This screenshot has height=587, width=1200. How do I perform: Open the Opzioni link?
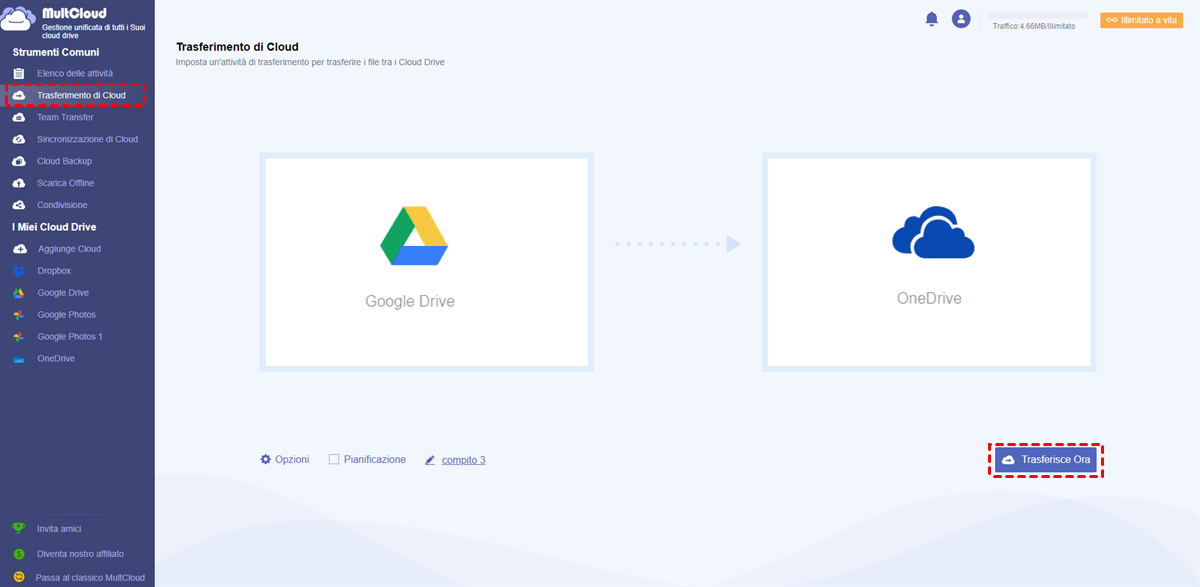click(x=292, y=459)
